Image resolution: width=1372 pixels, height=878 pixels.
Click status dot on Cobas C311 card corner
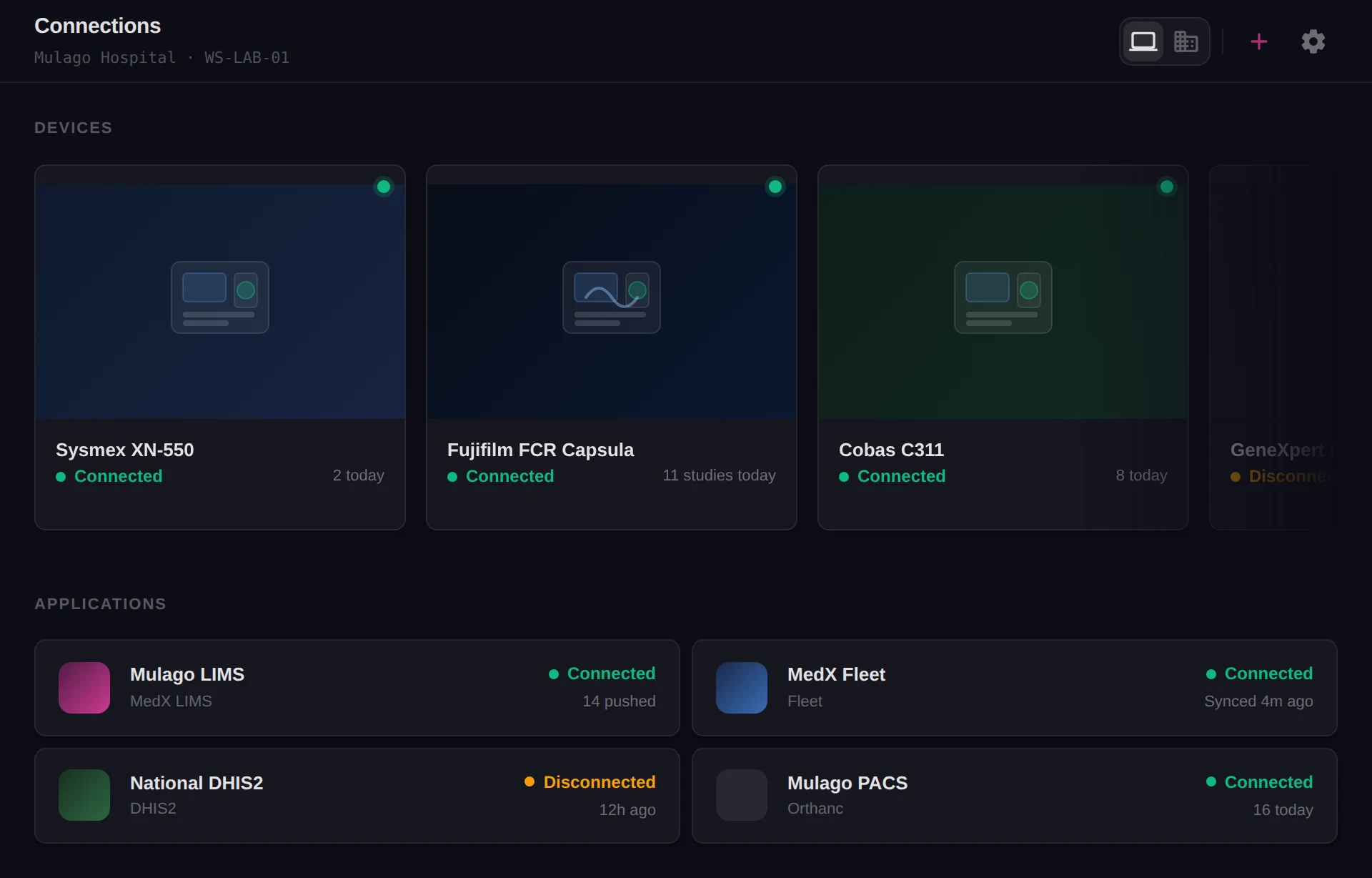point(1167,187)
